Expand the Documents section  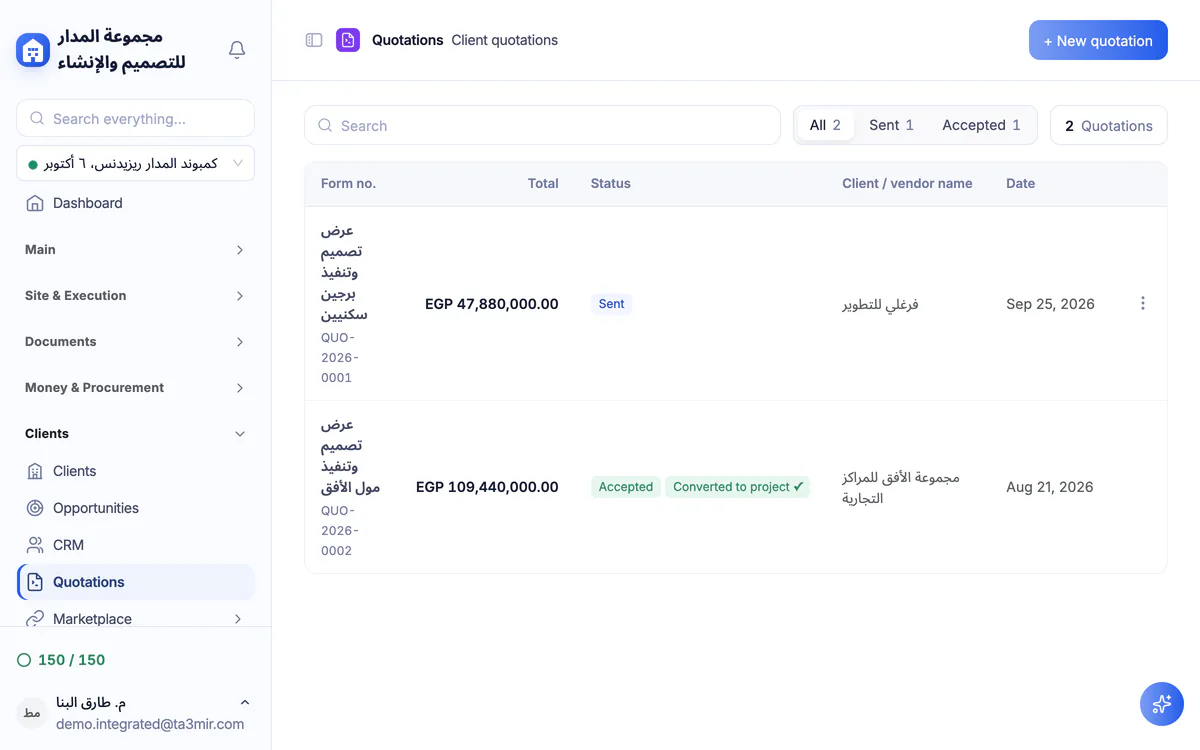pyautogui.click(x=135, y=342)
